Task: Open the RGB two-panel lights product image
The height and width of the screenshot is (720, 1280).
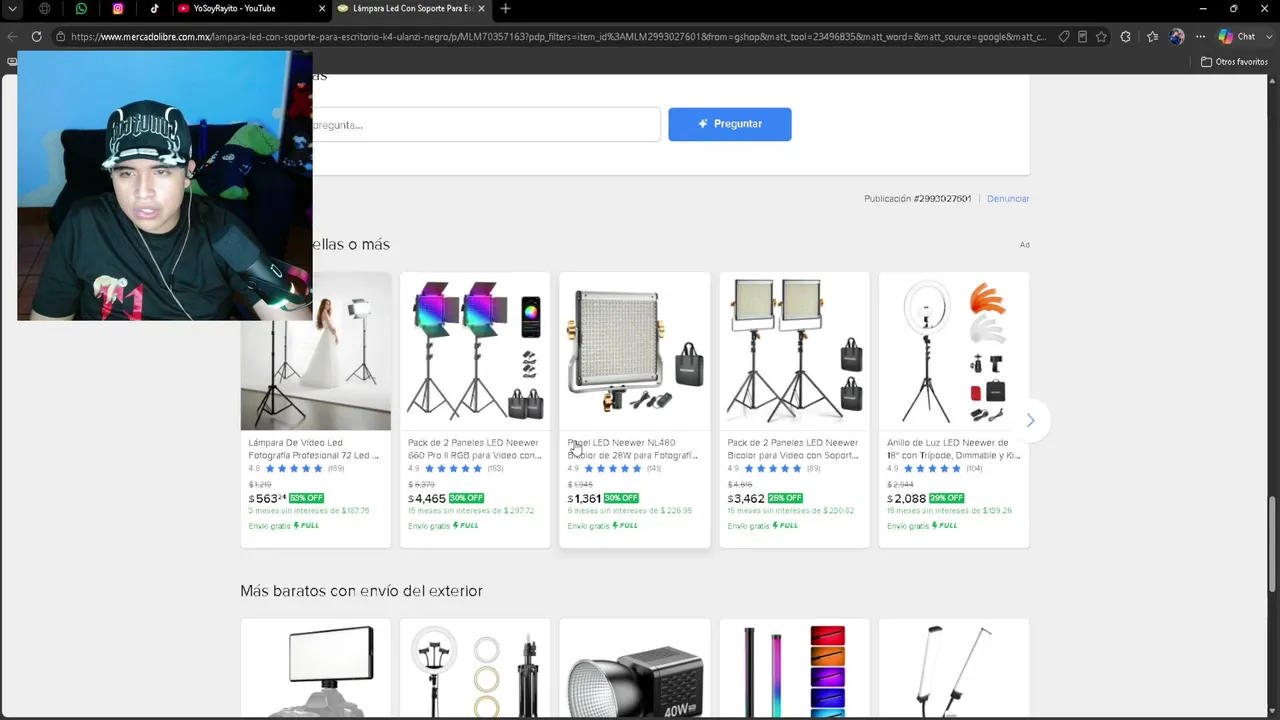Action: (475, 351)
